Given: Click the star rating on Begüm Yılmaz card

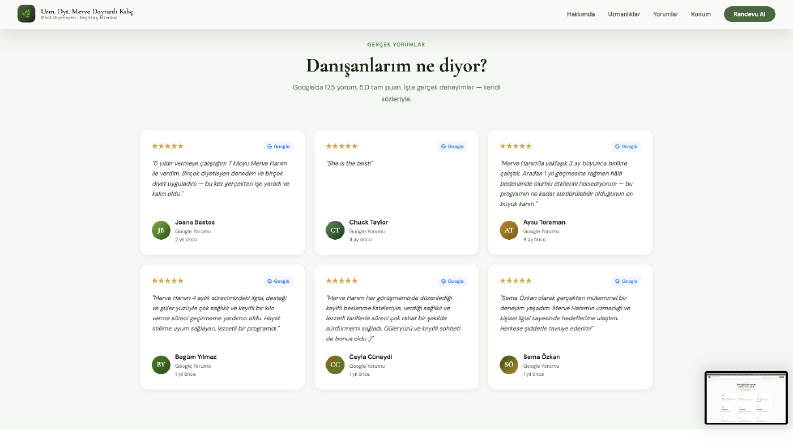Looking at the screenshot, I should point(167,281).
